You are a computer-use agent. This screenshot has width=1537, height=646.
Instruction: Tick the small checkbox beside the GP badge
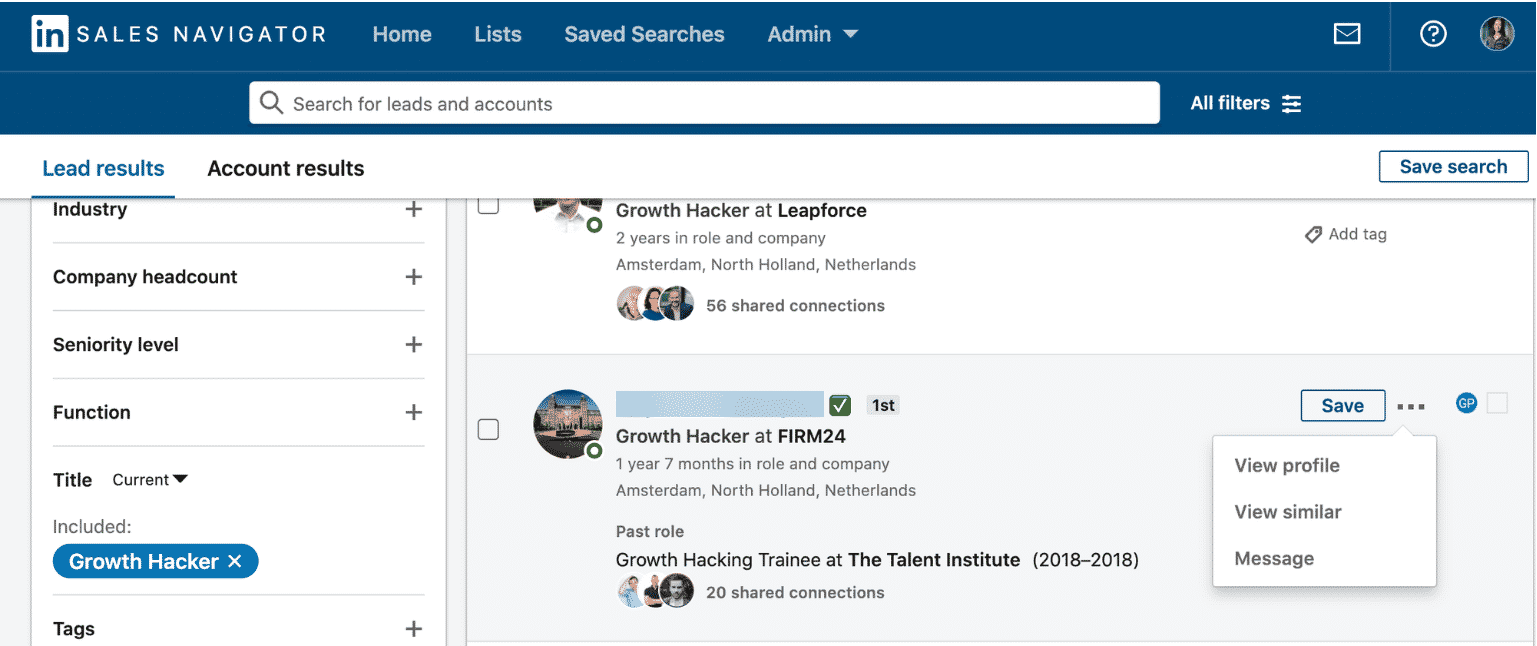pyautogui.click(x=1497, y=403)
